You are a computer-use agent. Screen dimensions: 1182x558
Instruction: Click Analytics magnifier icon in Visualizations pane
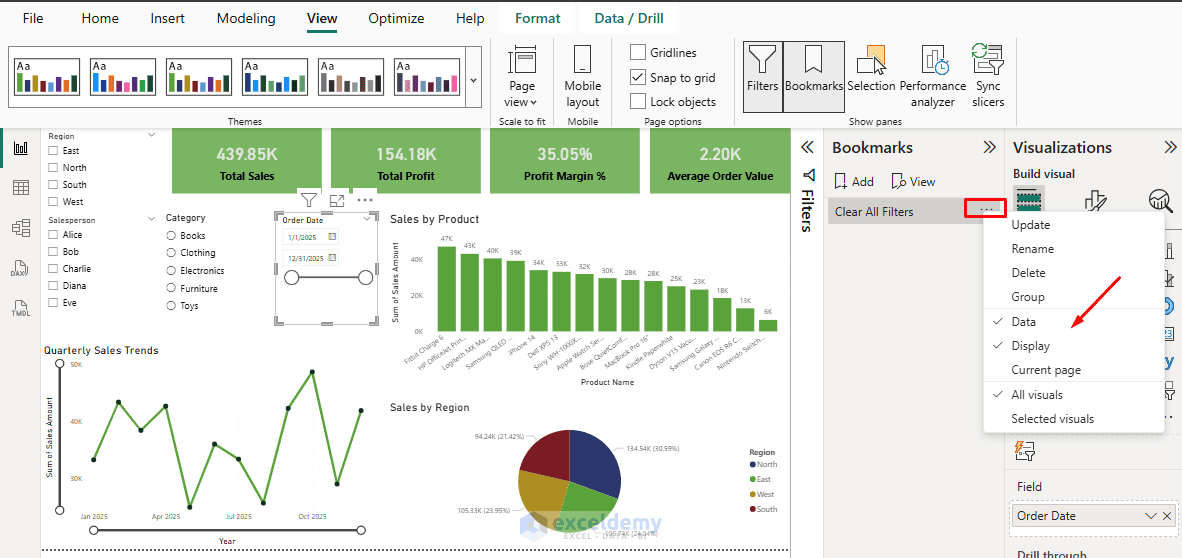point(1160,200)
